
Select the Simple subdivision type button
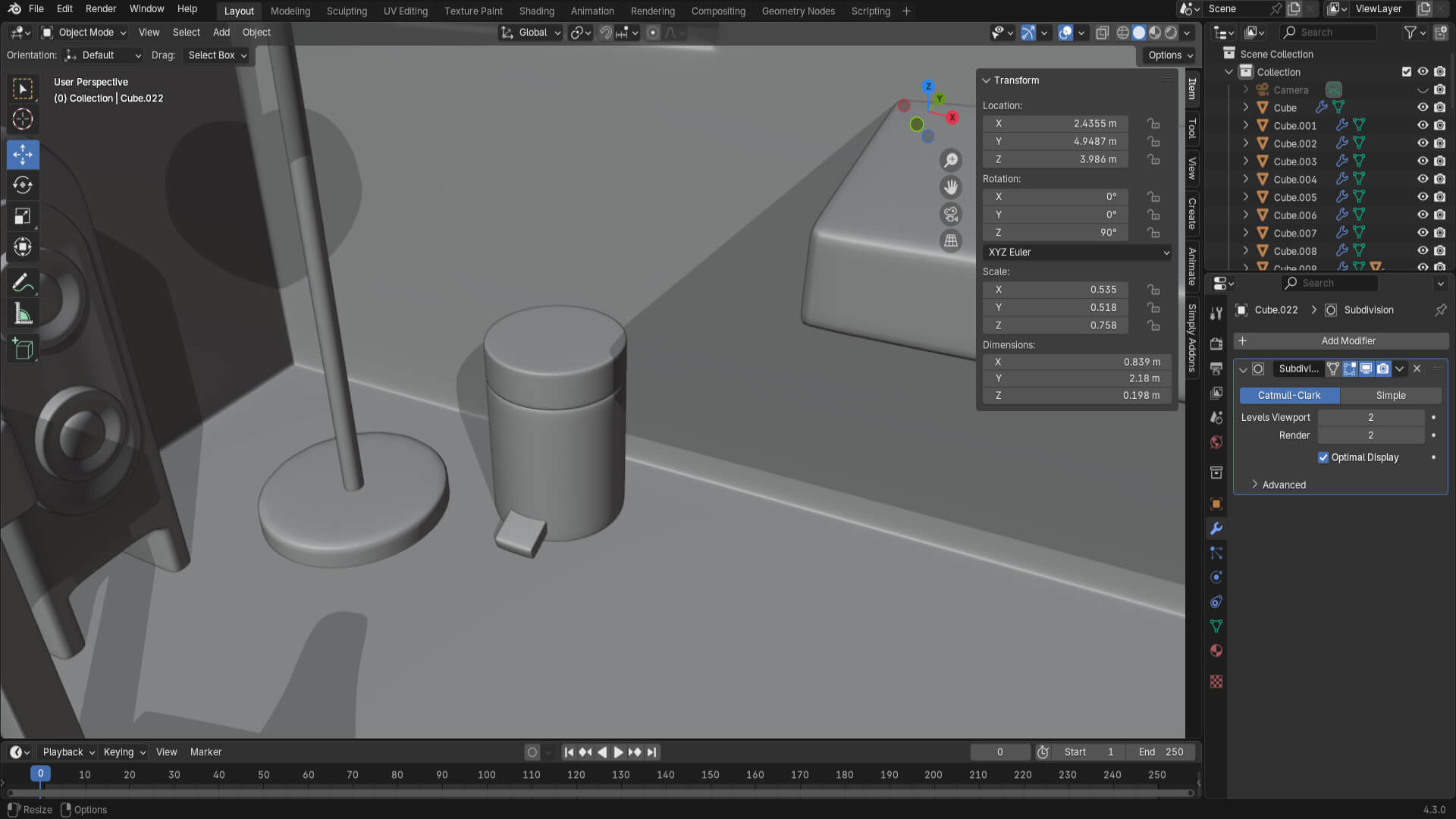coord(1390,396)
